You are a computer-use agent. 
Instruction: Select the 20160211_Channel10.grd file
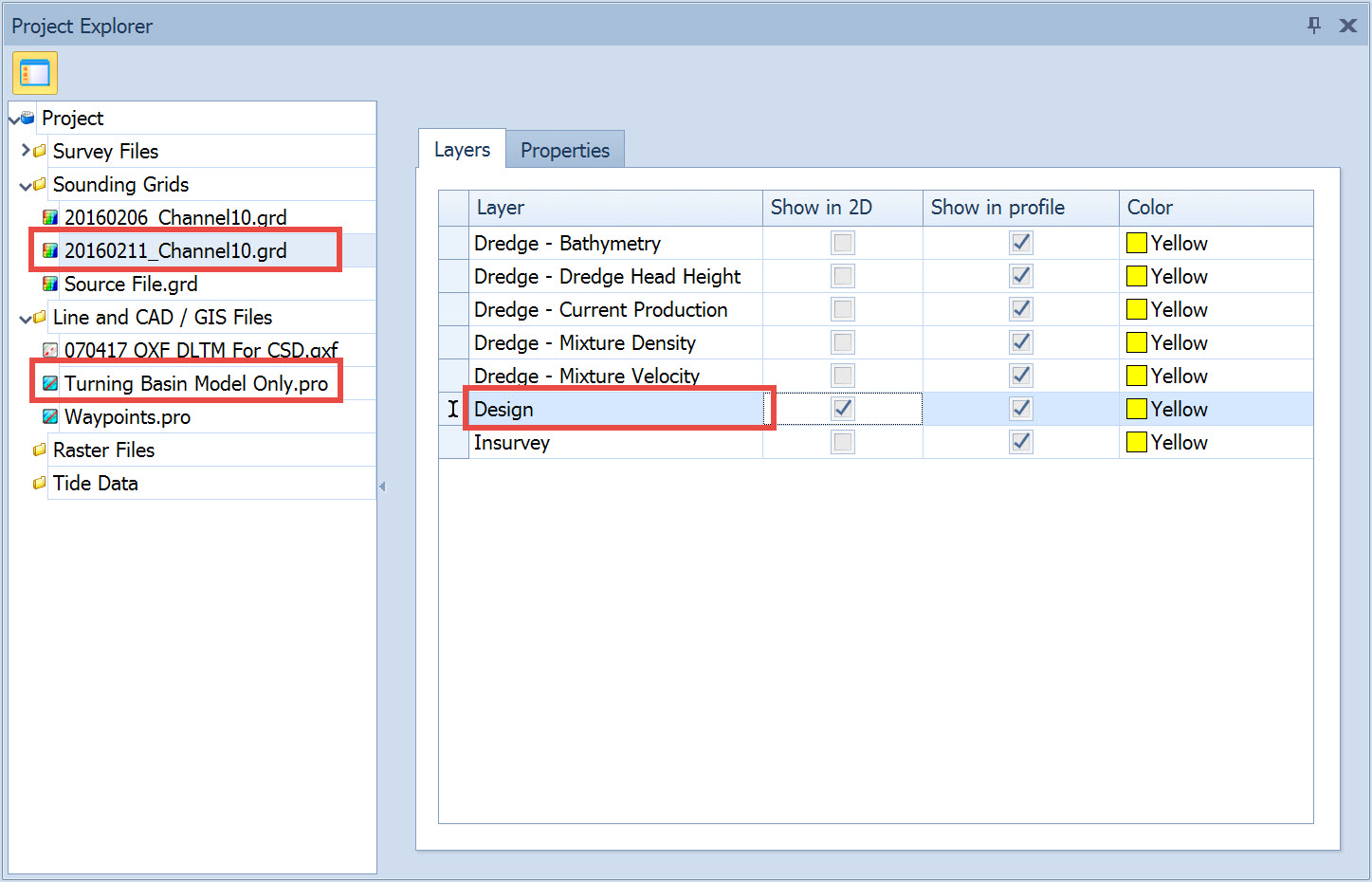[x=175, y=250]
